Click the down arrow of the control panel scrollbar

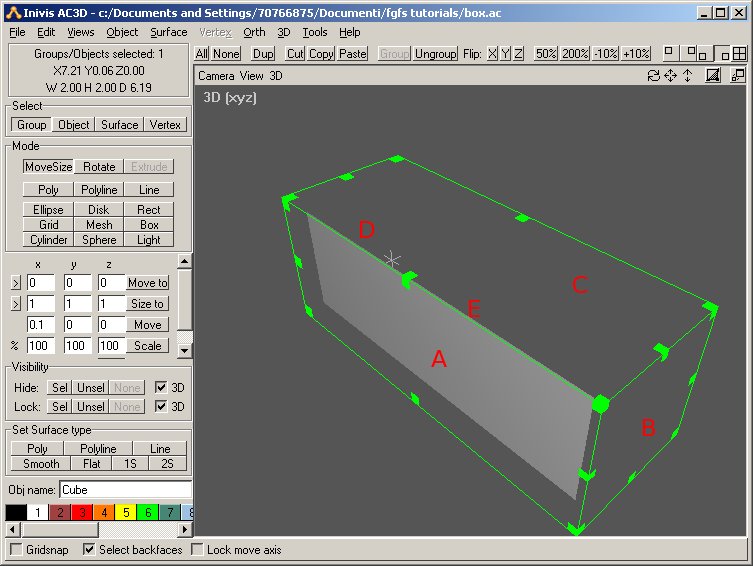point(184,350)
